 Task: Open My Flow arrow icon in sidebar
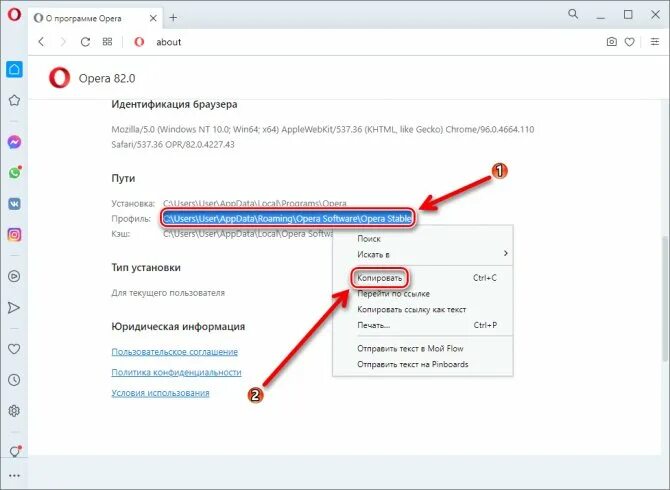coord(14,308)
